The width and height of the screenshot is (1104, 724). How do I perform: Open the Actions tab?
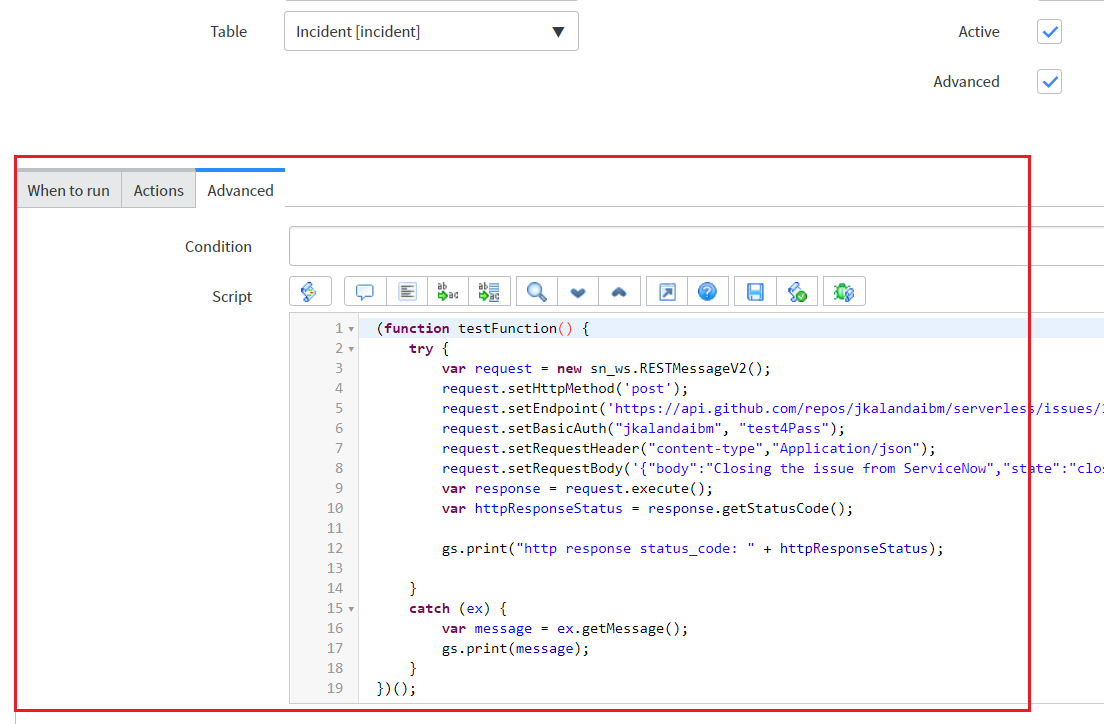click(158, 190)
